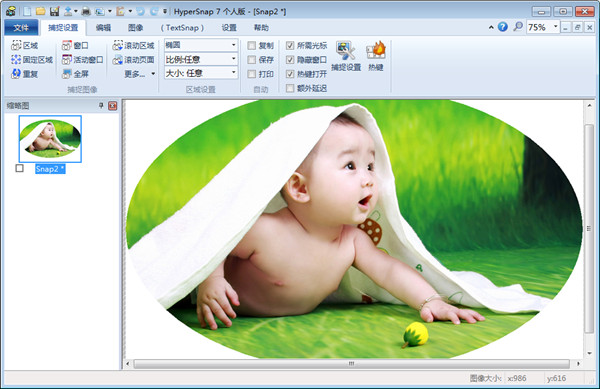Pin the 缩略图 thumbnail panel
Viewport: 600px width, 389px height.
(x=101, y=106)
